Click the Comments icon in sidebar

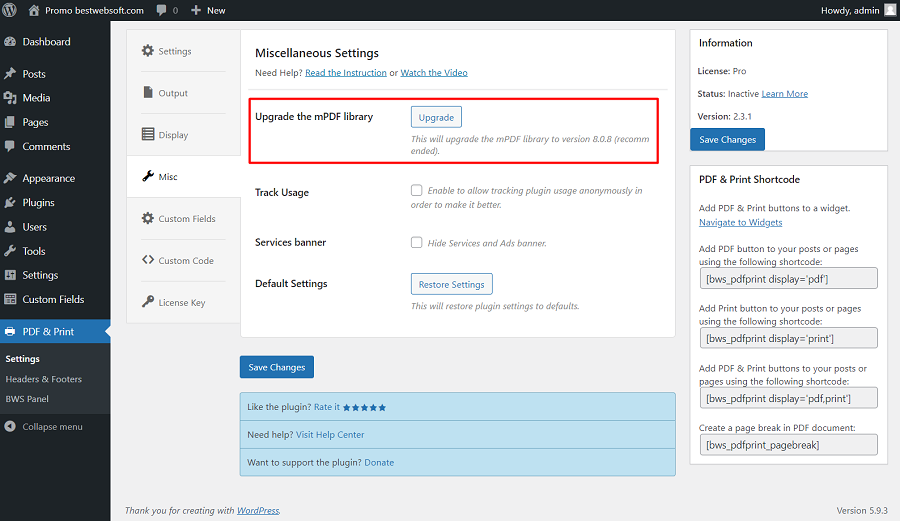[10, 146]
